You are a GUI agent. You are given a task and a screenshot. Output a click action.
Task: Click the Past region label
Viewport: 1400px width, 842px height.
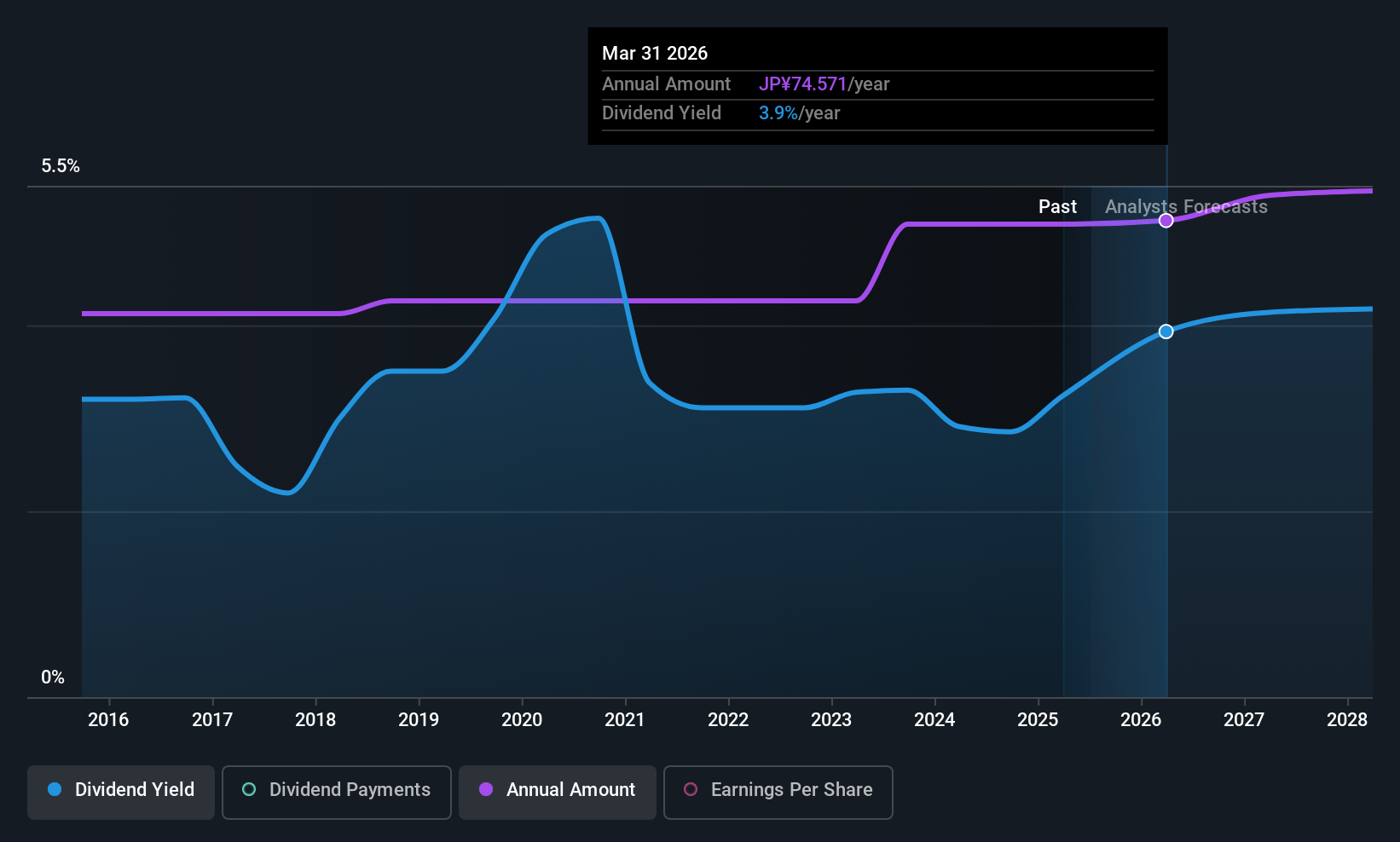pyautogui.click(x=1057, y=207)
